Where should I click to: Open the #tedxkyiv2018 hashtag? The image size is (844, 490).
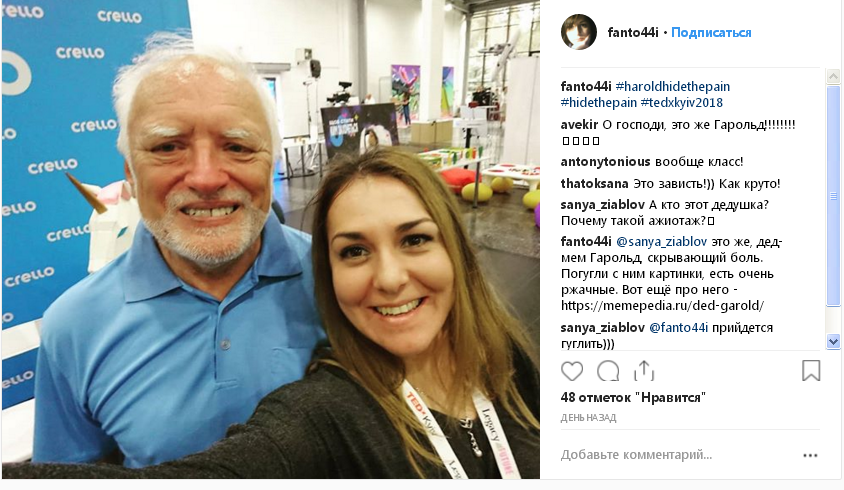[681, 102]
